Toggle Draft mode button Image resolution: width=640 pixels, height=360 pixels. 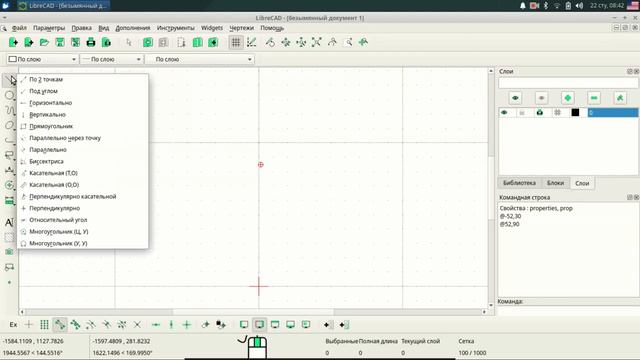[251, 42]
